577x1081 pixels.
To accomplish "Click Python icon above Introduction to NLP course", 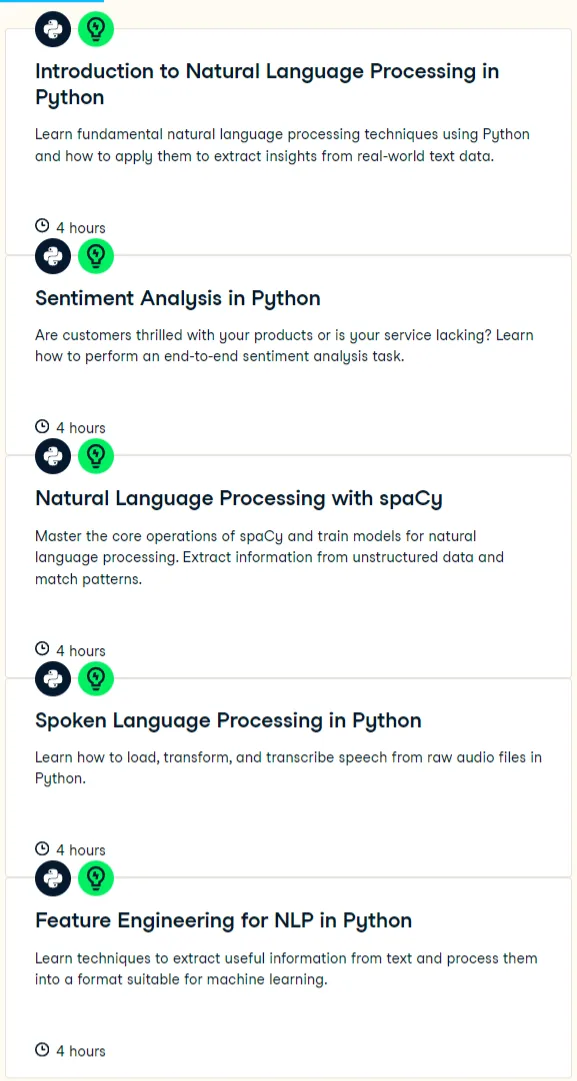I will [53, 29].
